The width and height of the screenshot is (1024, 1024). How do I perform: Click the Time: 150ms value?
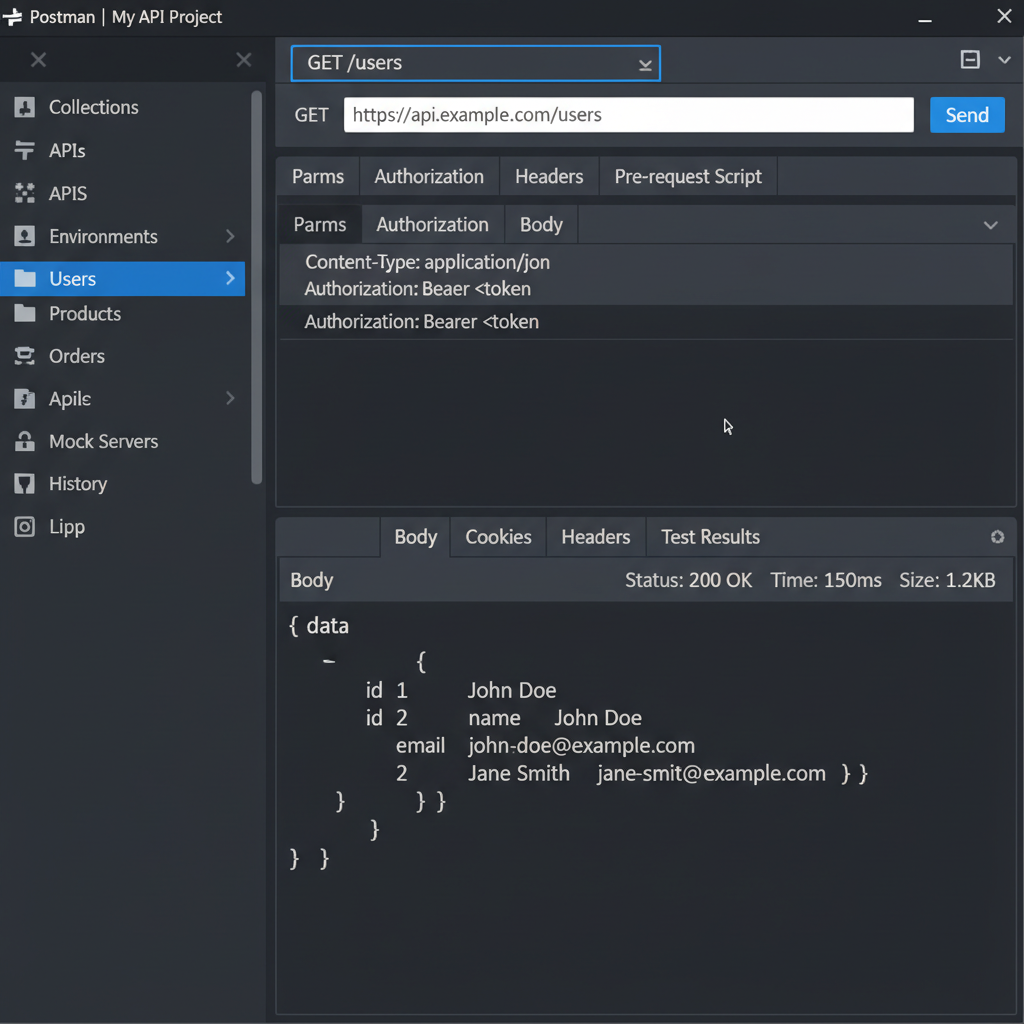click(825, 580)
